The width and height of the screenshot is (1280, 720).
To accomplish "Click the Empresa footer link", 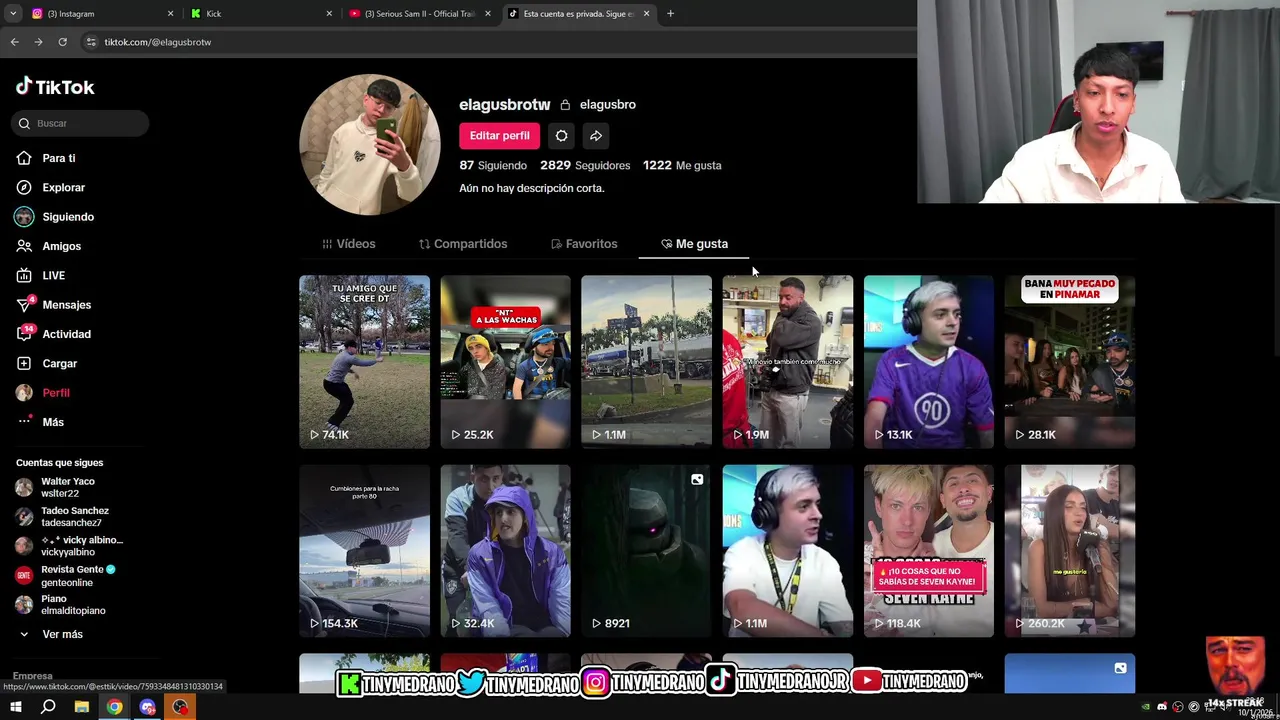I will 32,676.
